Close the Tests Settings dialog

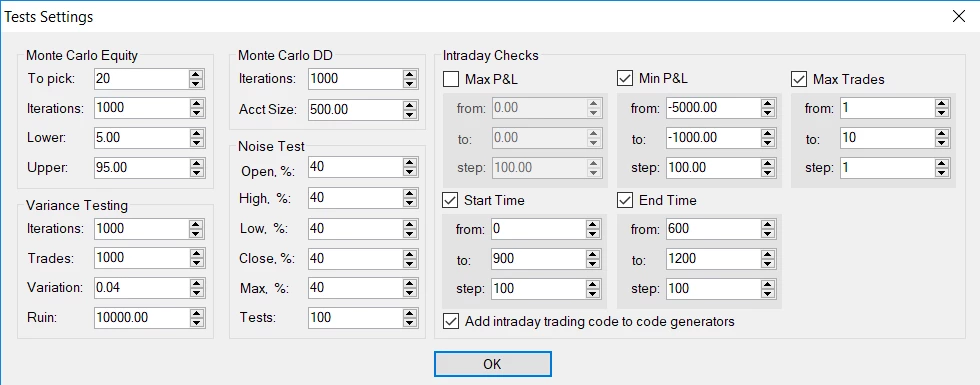click(x=959, y=16)
